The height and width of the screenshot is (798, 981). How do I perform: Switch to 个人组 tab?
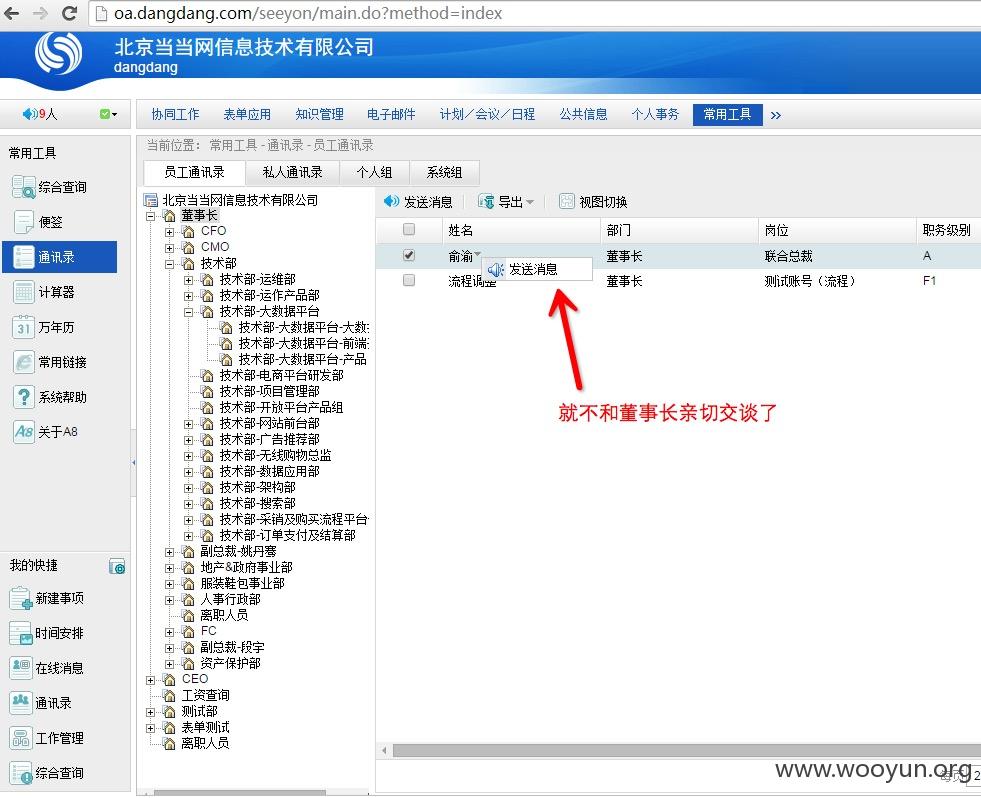coord(374,172)
